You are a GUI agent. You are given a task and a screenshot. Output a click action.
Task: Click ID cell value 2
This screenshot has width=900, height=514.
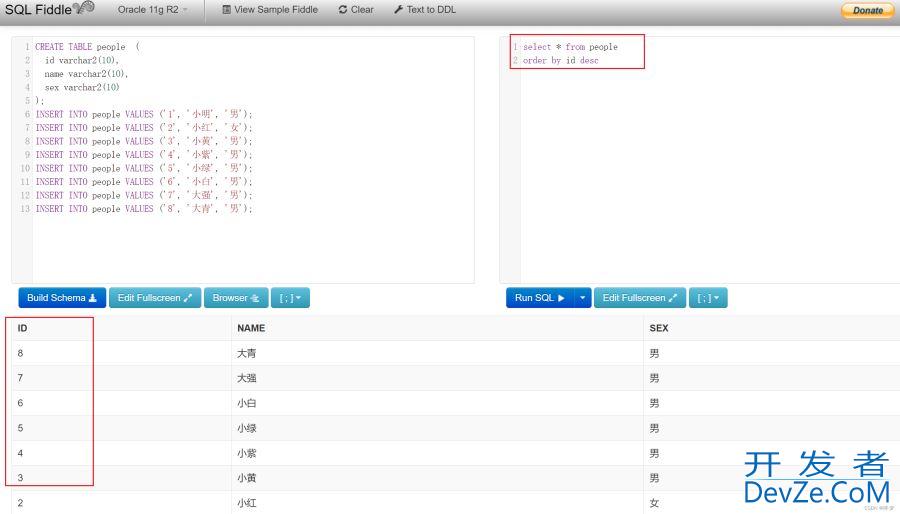[121, 503]
